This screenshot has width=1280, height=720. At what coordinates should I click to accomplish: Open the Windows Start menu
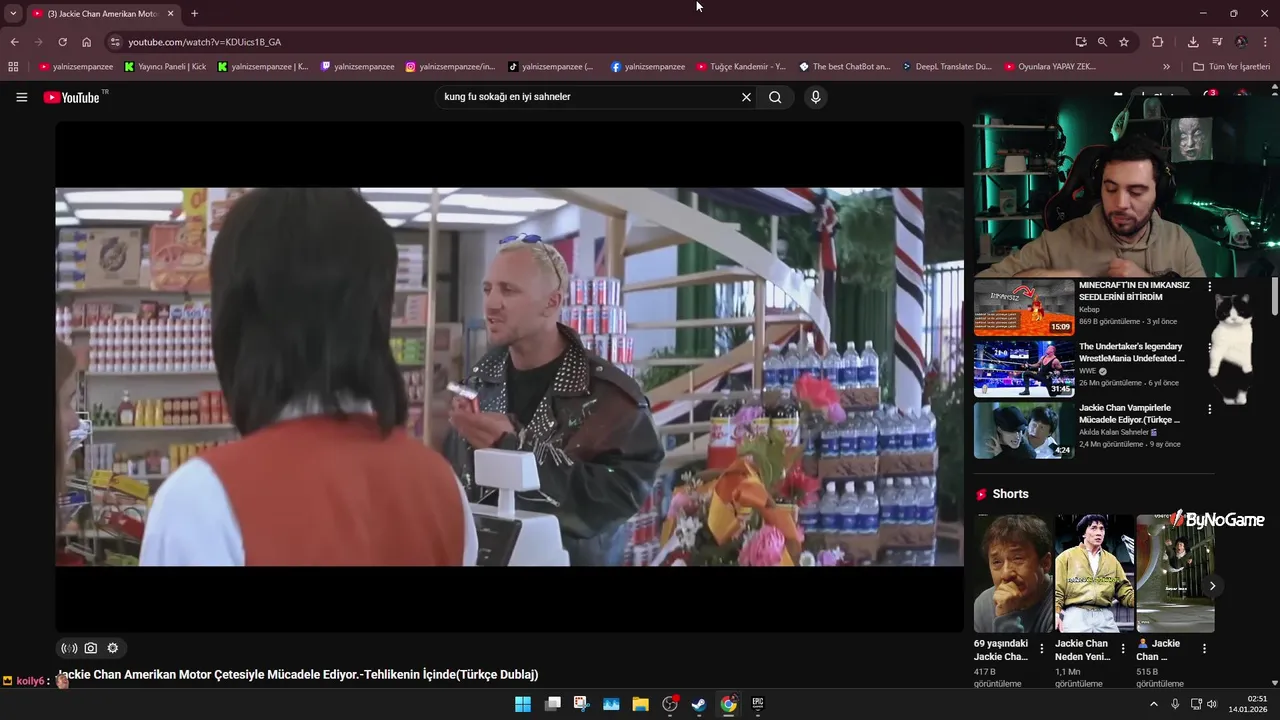(523, 704)
